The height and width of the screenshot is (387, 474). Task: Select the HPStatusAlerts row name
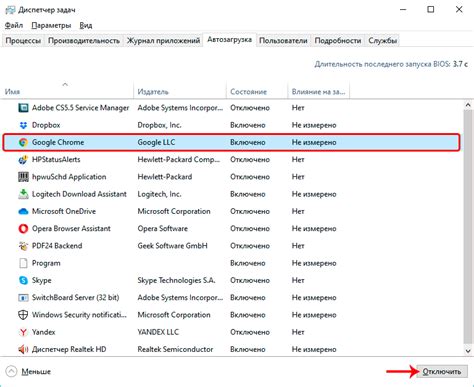pyautogui.click(x=56, y=160)
